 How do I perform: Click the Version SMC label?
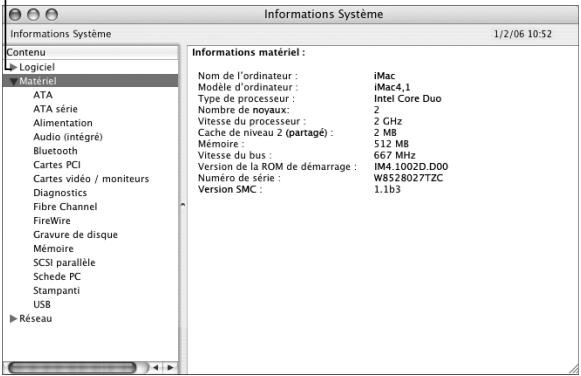pyautogui.click(x=230, y=189)
